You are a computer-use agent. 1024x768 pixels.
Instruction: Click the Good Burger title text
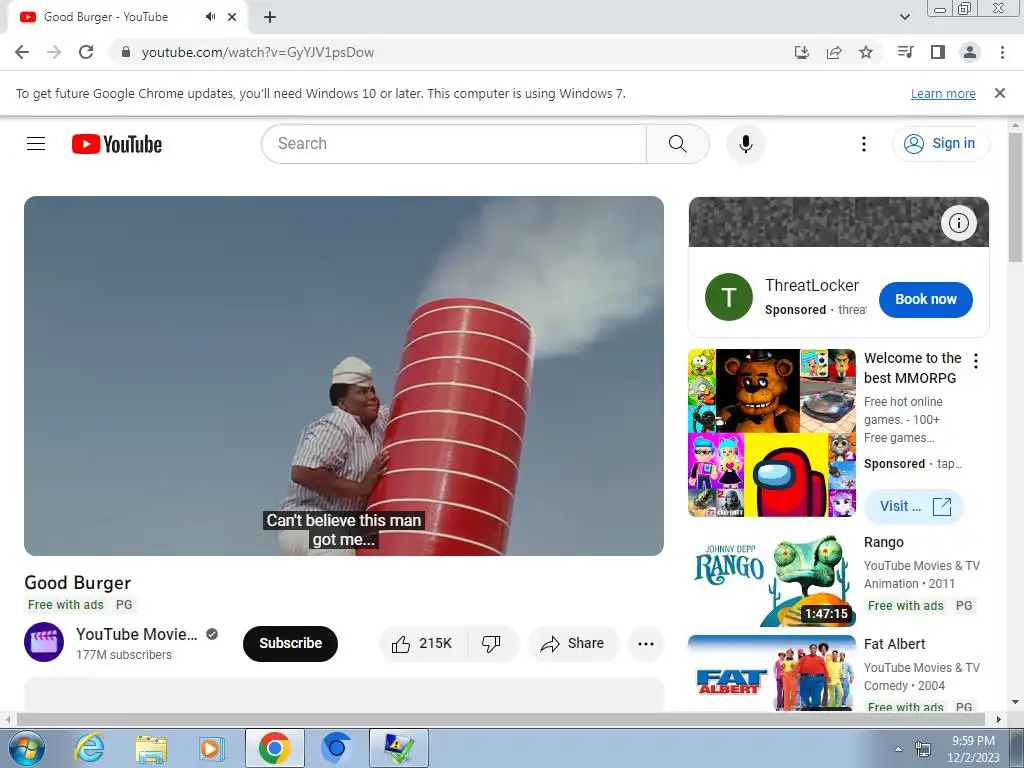click(78, 583)
